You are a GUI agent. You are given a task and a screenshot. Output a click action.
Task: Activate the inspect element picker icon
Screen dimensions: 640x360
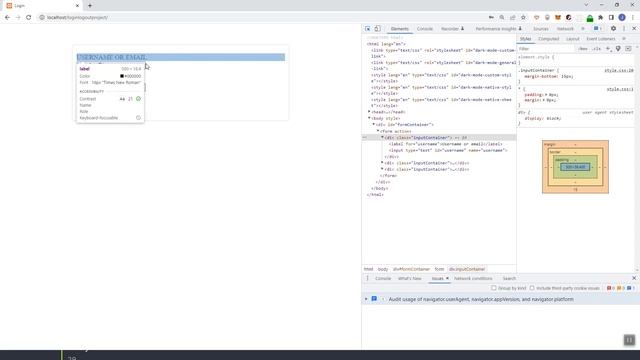tap(367, 29)
